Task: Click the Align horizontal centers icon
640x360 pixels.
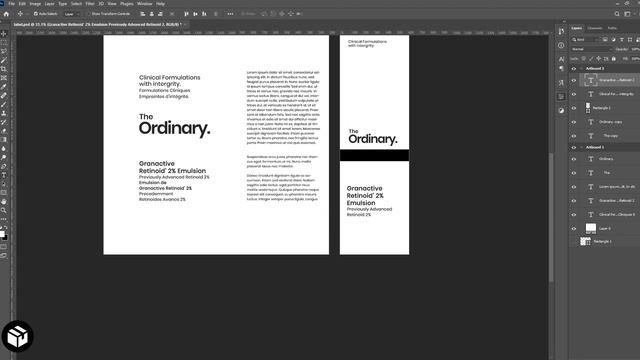Action: point(151,14)
